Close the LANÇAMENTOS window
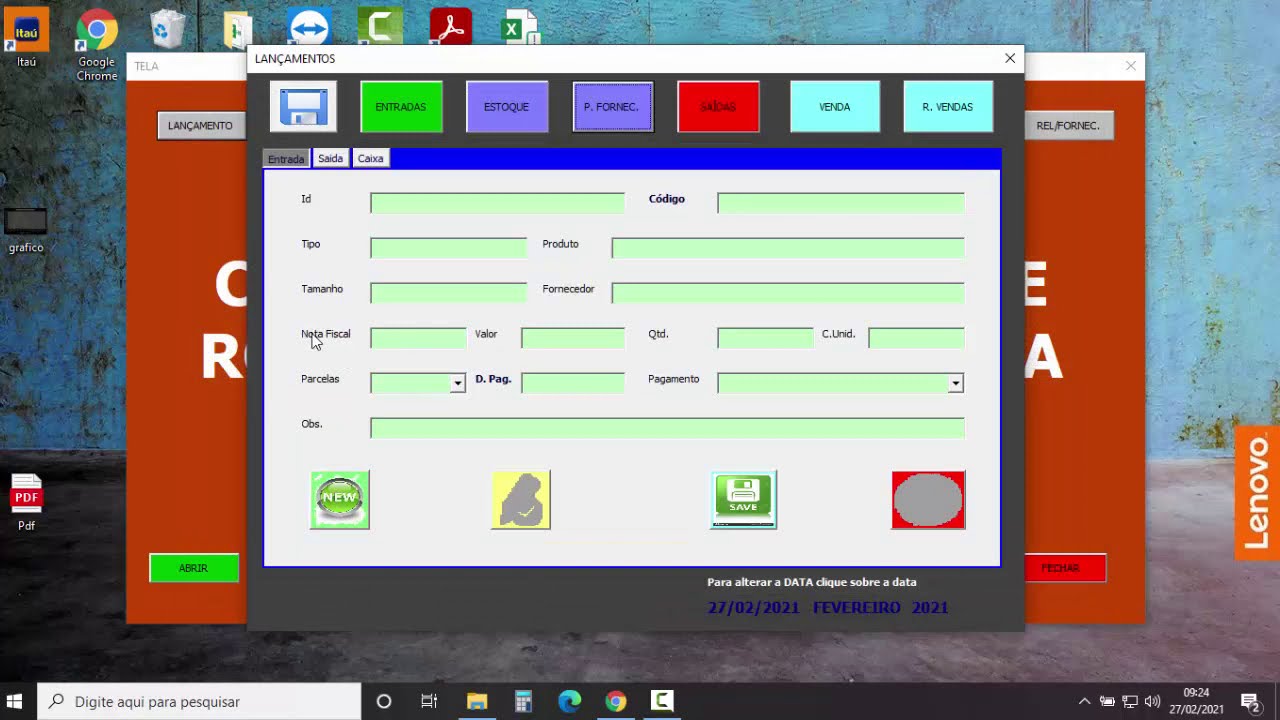Image resolution: width=1280 pixels, height=720 pixels. [1010, 58]
